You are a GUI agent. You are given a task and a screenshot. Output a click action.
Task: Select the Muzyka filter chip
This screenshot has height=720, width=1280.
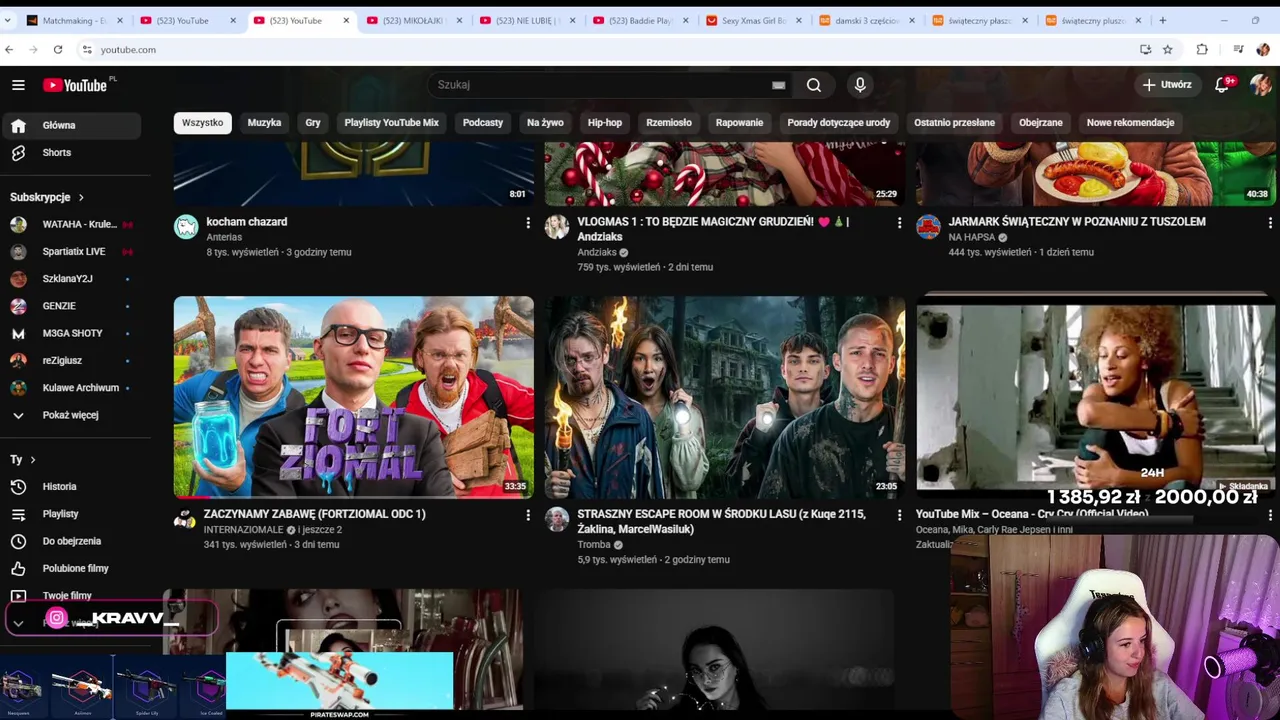(x=264, y=122)
